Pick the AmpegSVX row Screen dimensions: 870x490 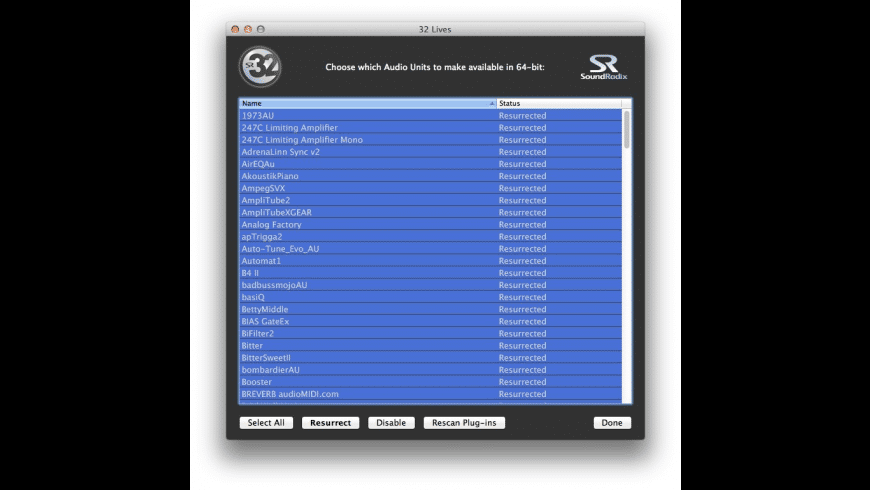pyautogui.click(x=431, y=188)
